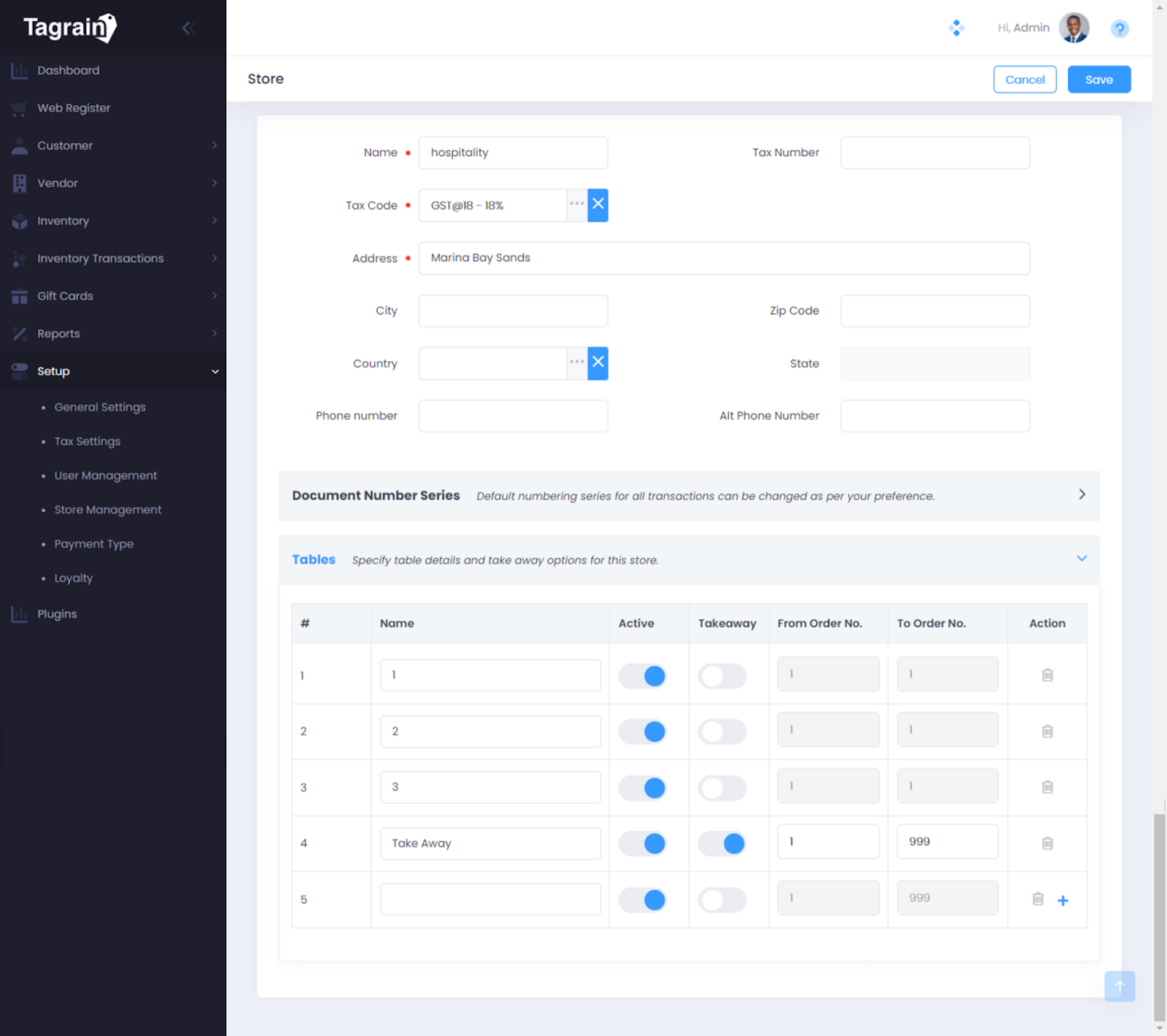Viewport: 1167px width, 1036px height.
Task: Click the help question mark icon
Action: 1119,28
